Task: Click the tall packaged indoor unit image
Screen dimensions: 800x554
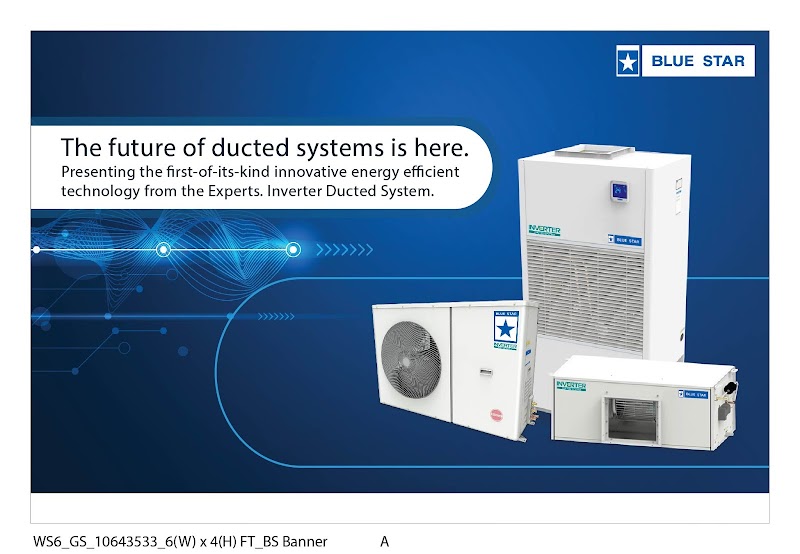Action: click(604, 253)
